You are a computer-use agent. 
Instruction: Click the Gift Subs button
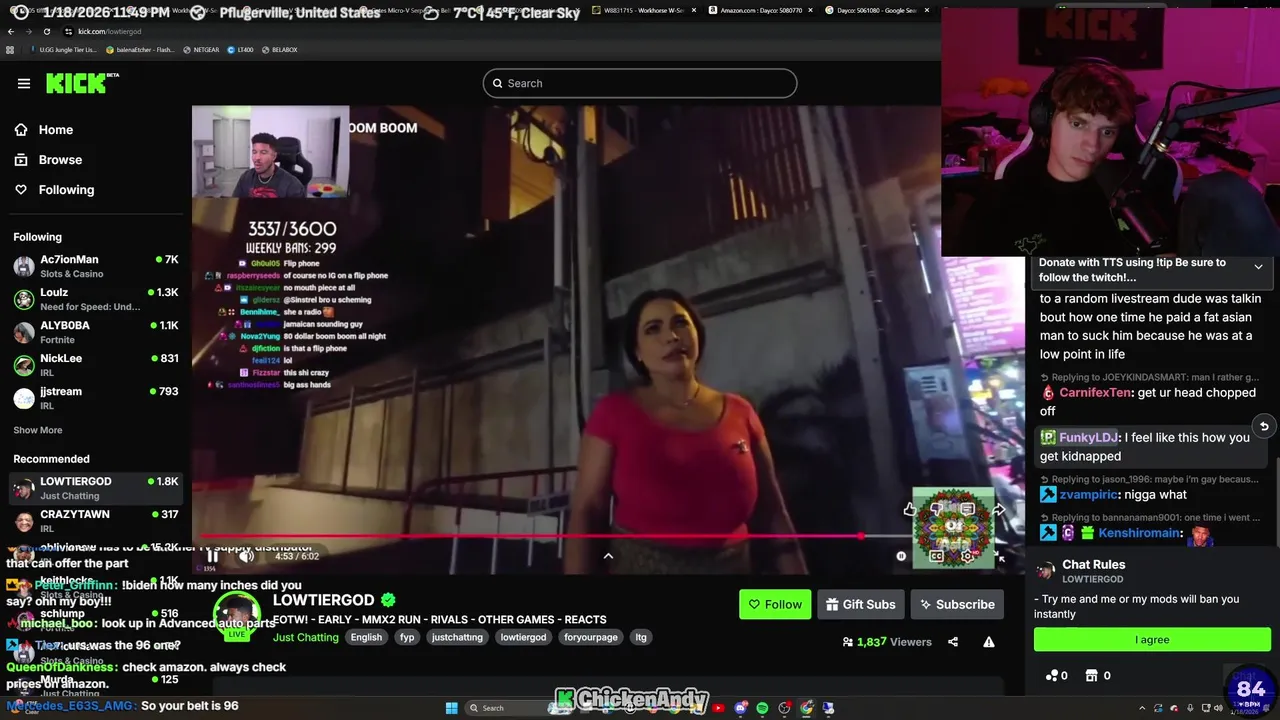pos(860,604)
